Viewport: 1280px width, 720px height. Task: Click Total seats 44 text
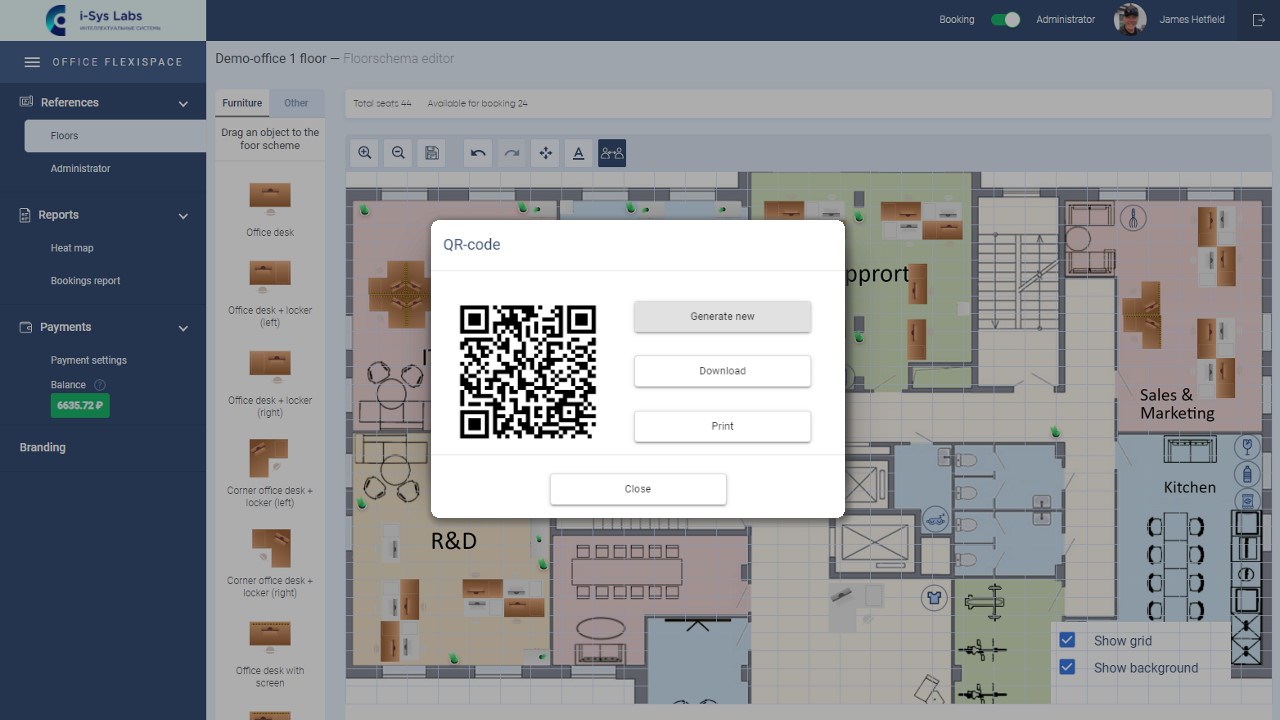[x=382, y=104]
